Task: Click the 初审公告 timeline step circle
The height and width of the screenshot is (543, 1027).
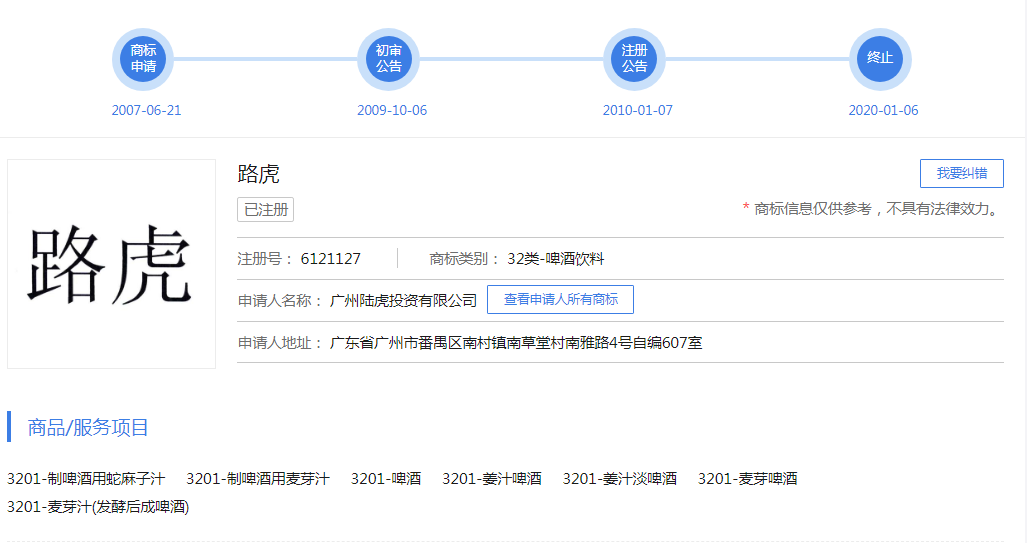Action: click(x=388, y=59)
